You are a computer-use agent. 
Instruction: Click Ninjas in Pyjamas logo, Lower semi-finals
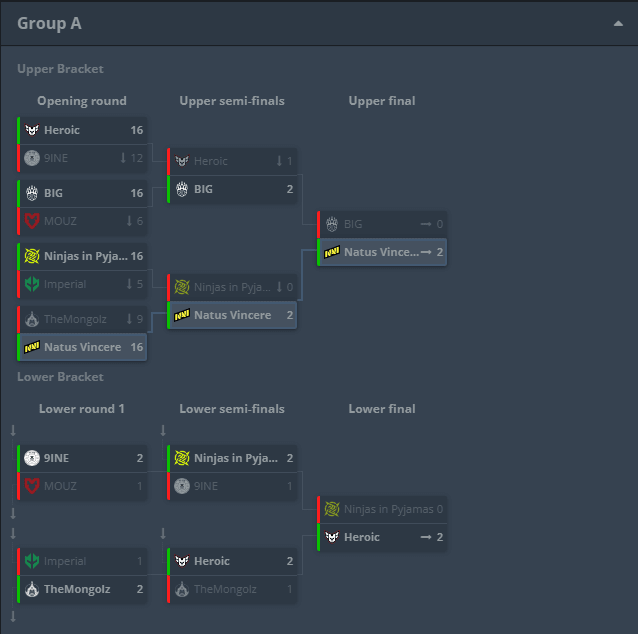tap(182, 458)
